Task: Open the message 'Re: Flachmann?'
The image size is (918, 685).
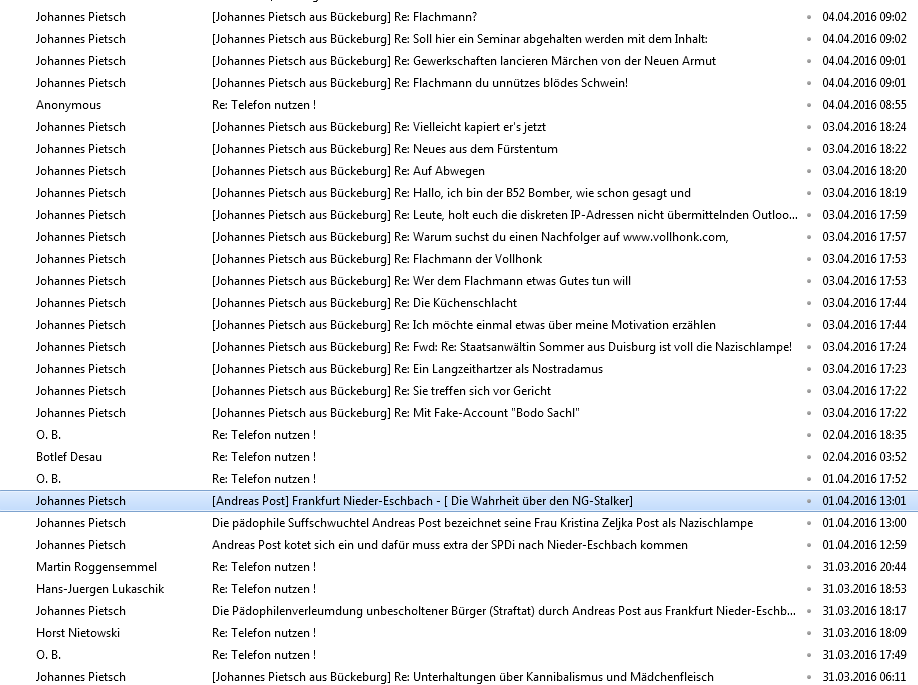Action: tap(459, 17)
